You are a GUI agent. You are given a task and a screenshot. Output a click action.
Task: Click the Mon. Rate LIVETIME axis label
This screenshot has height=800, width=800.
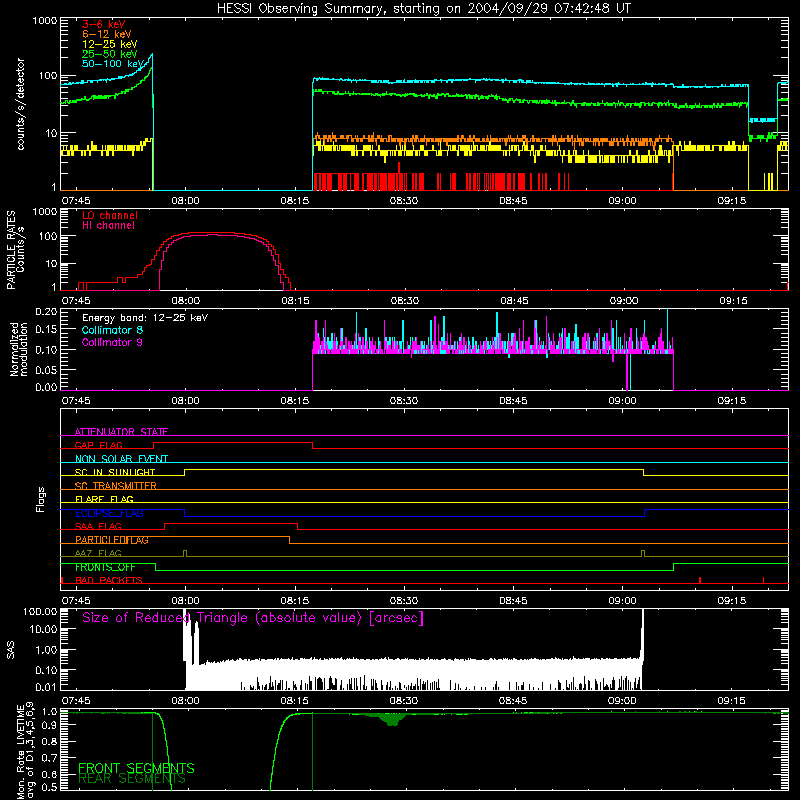tap(25, 751)
